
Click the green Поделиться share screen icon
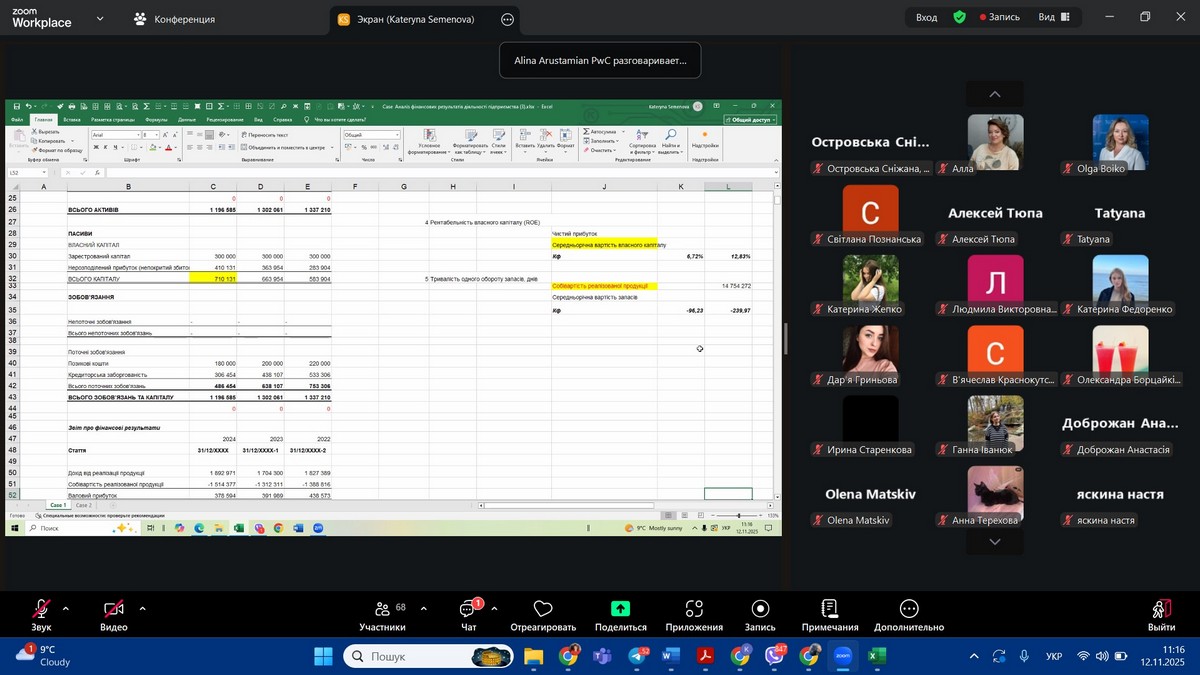pos(620,609)
